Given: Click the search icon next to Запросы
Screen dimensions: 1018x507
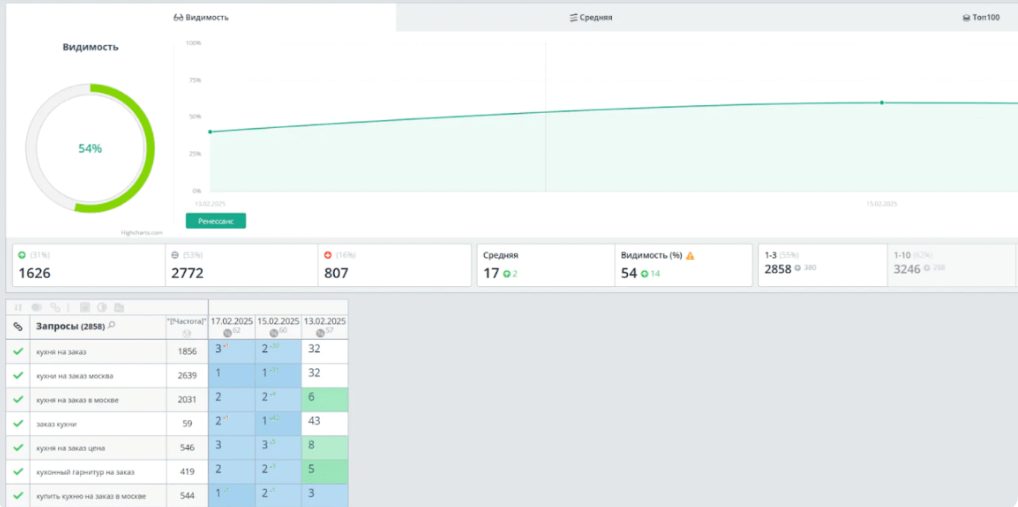Looking at the screenshot, I should pos(112,325).
